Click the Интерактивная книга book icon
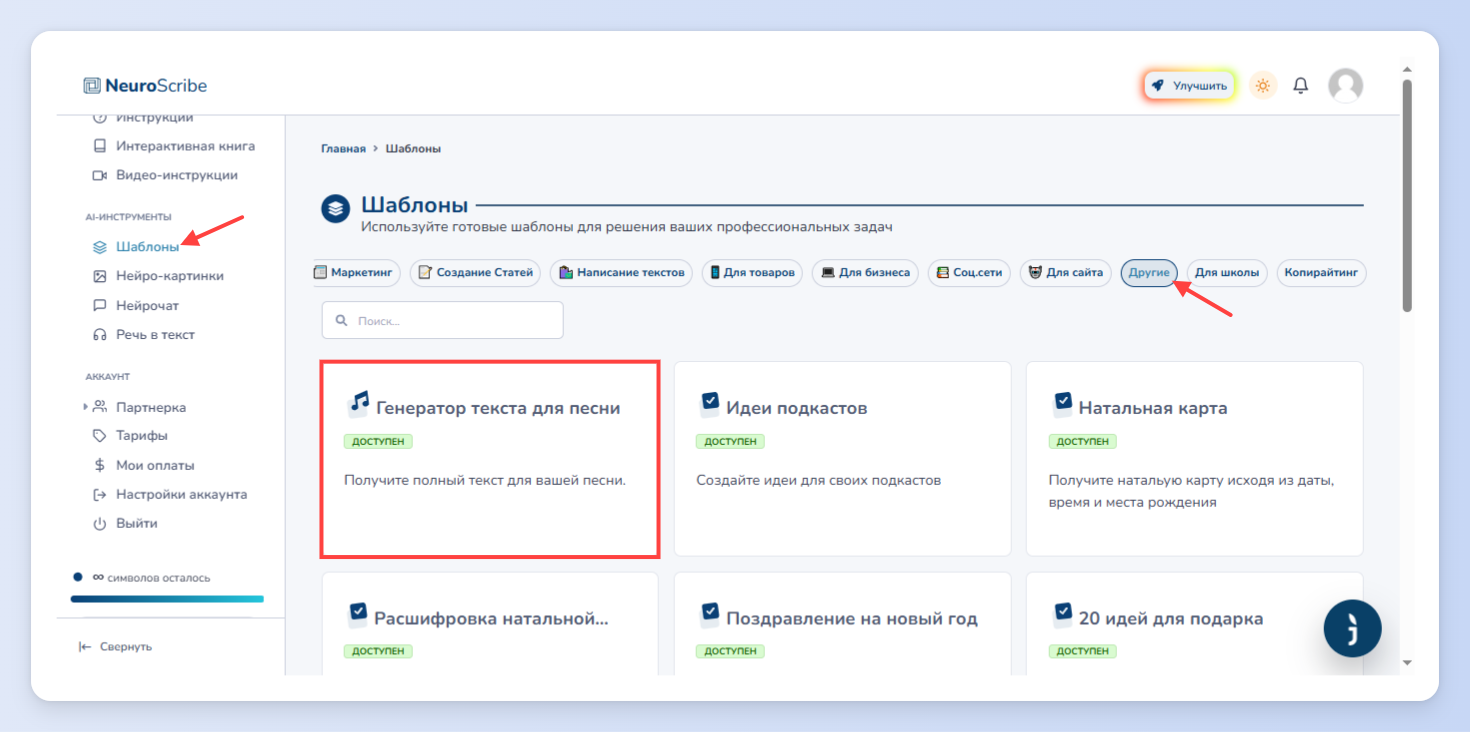 [x=99, y=146]
